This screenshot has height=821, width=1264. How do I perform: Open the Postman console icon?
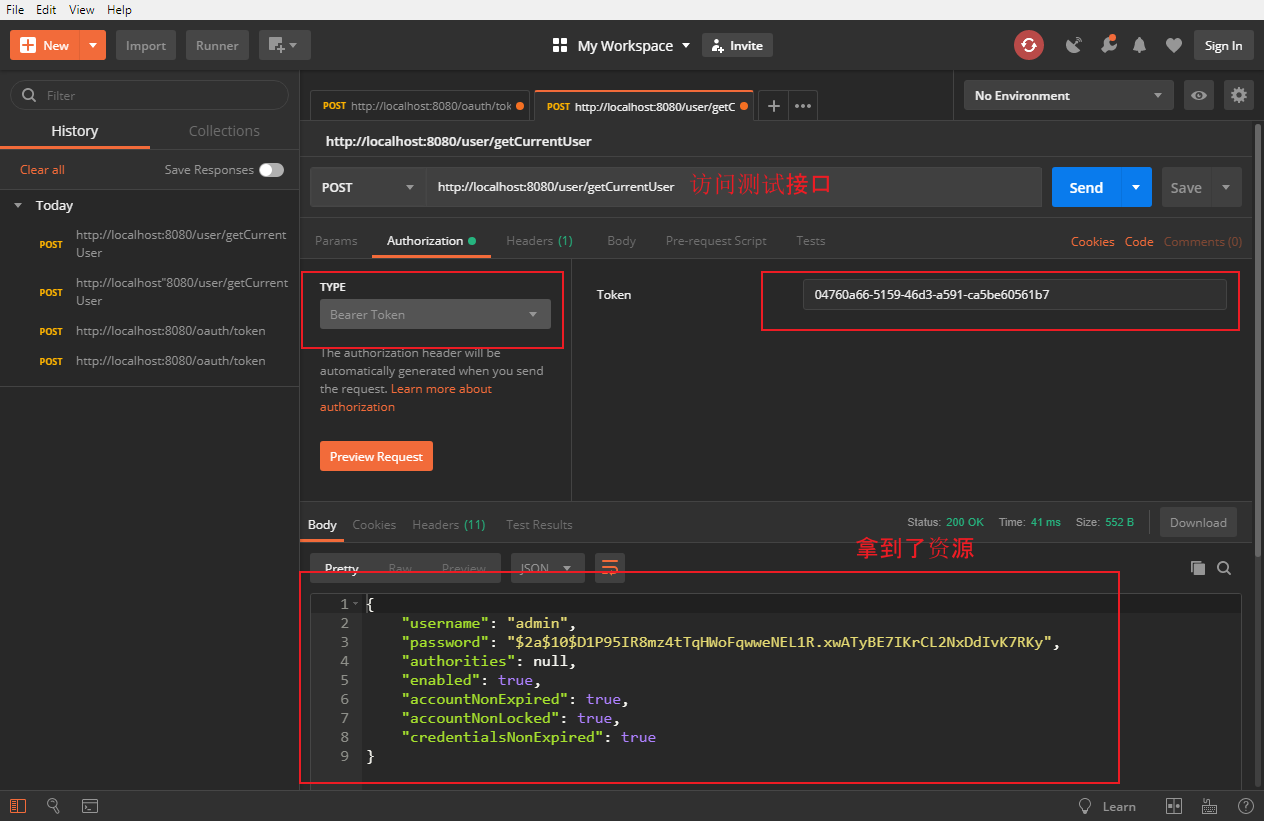pos(89,806)
